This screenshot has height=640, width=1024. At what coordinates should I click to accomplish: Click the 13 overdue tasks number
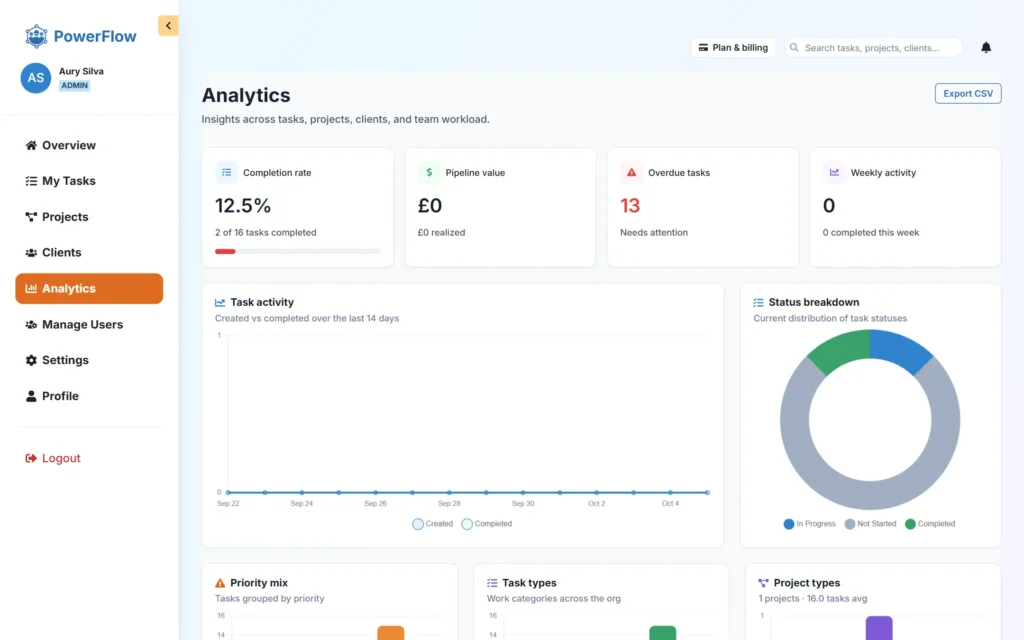pos(630,206)
